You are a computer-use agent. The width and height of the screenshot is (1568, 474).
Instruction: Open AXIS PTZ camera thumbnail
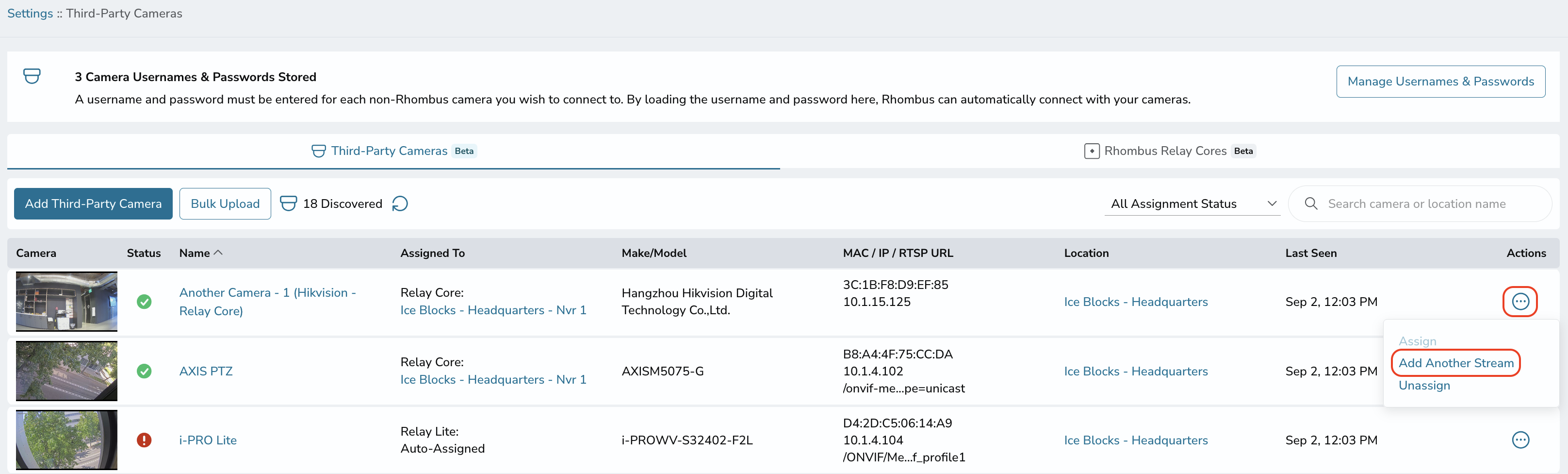click(66, 371)
